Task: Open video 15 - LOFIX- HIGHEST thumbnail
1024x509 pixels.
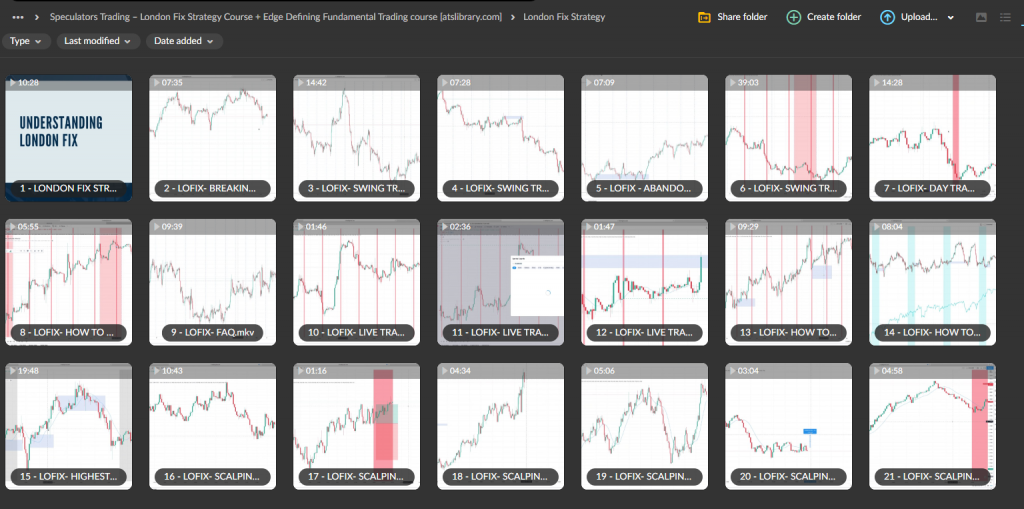Action: [69, 426]
